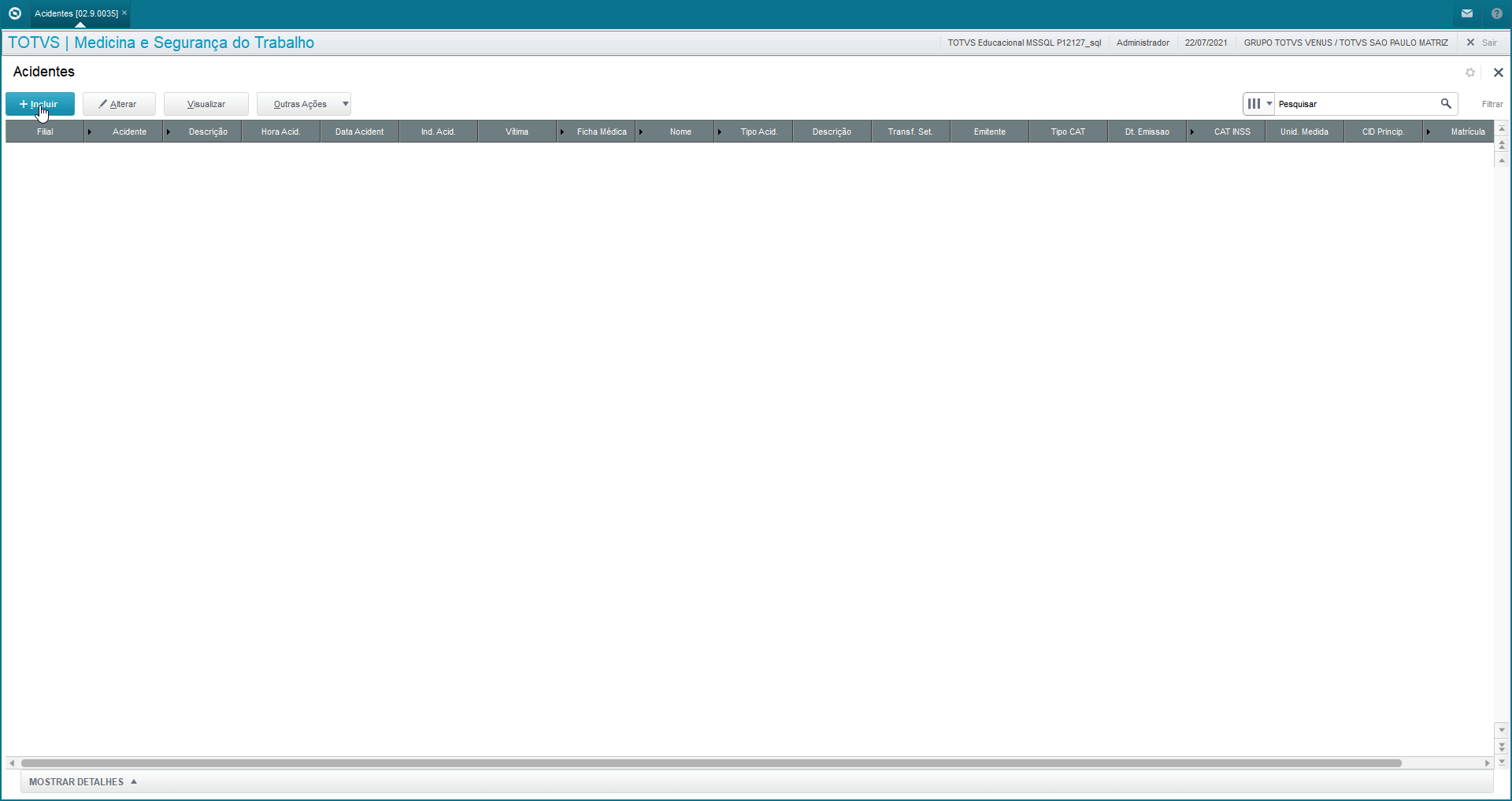Click the Alterar button

coord(119,104)
